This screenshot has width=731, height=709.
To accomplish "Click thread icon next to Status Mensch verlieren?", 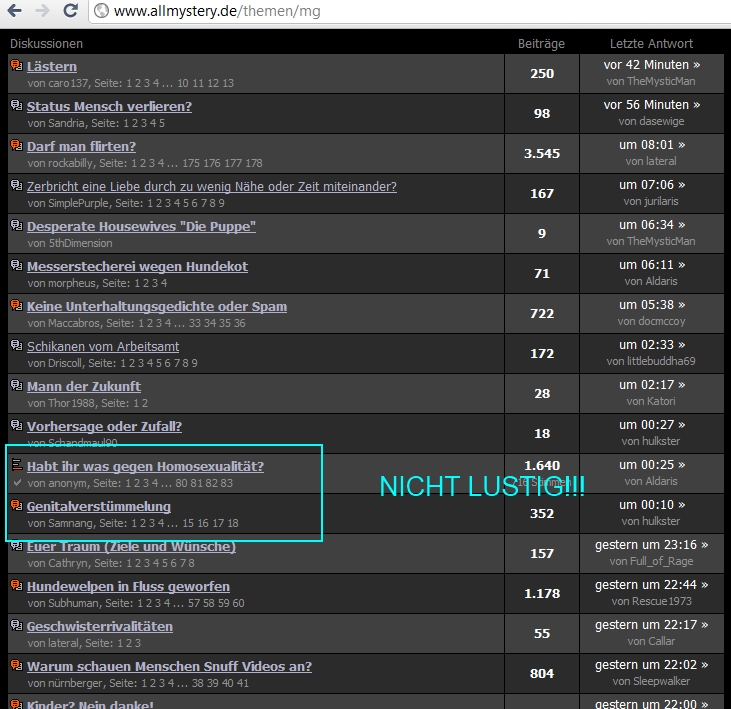I will click(x=16, y=105).
